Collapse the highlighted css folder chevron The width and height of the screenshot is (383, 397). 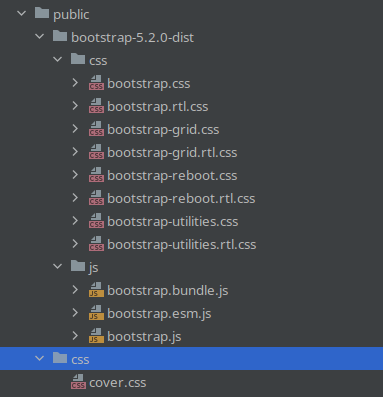click(40, 359)
